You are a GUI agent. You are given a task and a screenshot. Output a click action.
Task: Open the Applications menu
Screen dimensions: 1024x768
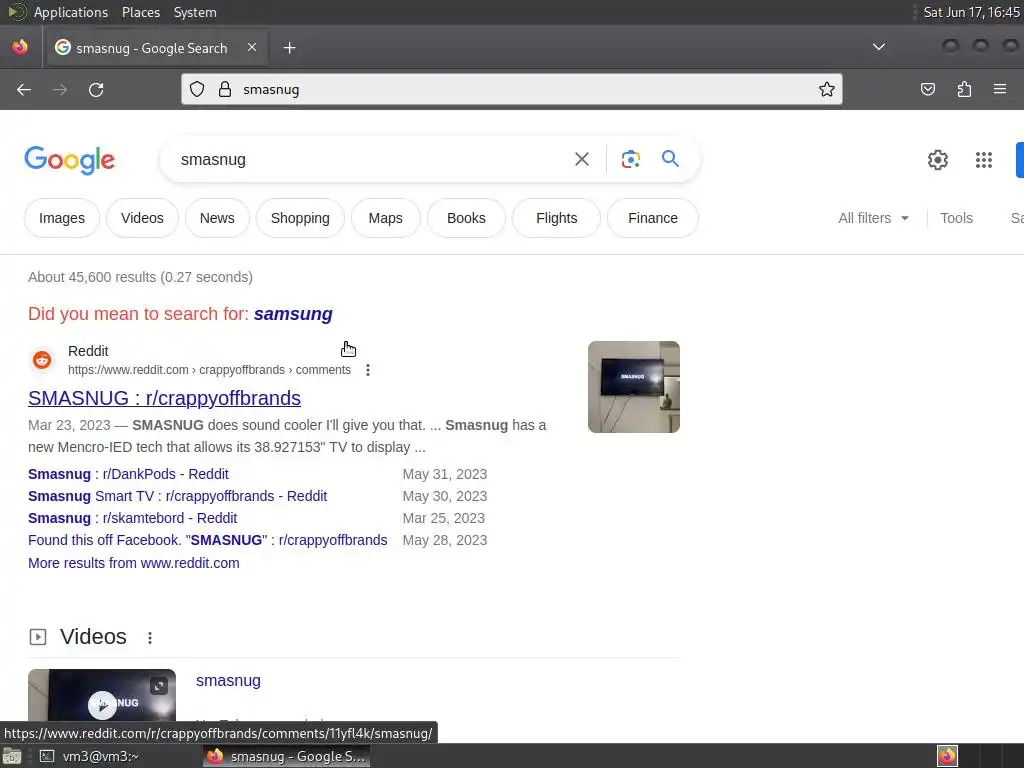(x=71, y=12)
